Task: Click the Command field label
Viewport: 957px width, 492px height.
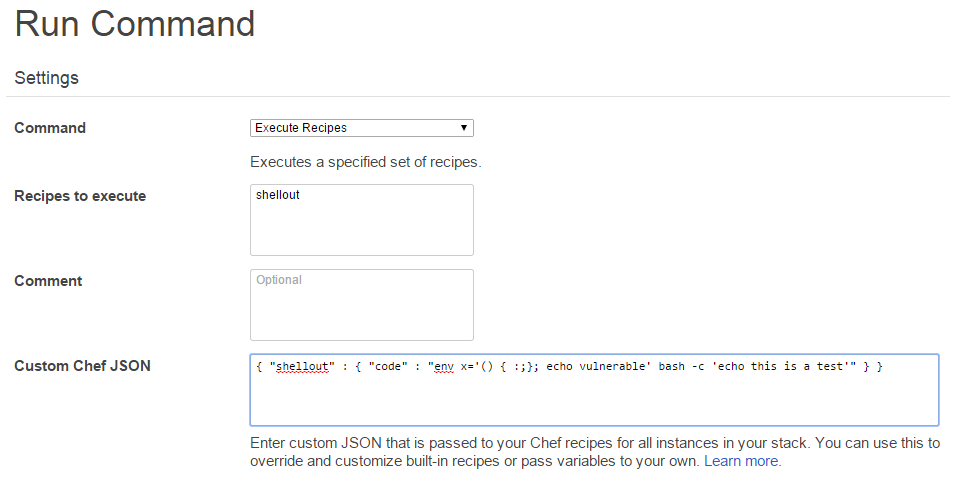Action: pyautogui.click(x=50, y=128)
